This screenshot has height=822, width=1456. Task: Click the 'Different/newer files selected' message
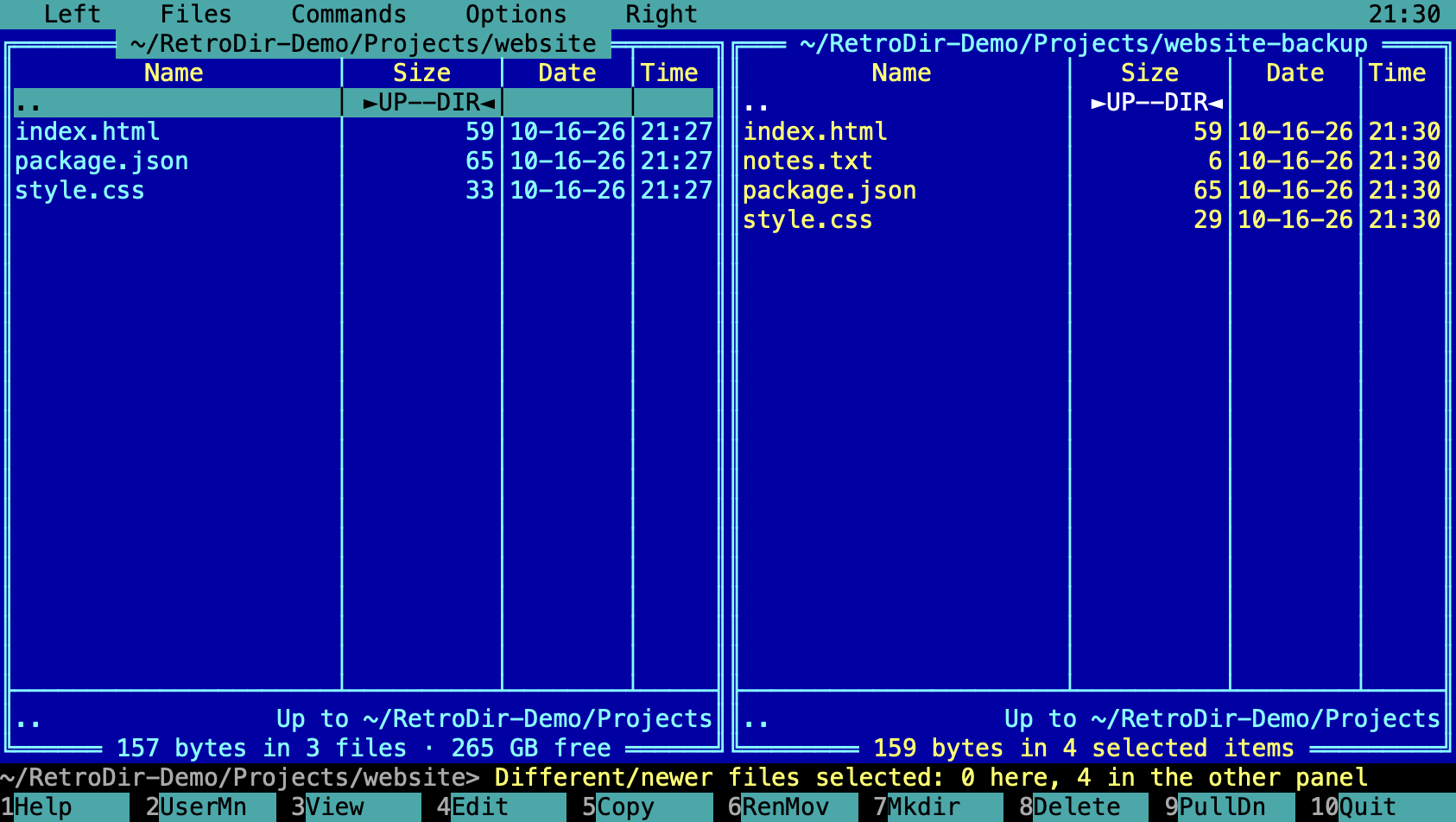[x=932, y=778]
